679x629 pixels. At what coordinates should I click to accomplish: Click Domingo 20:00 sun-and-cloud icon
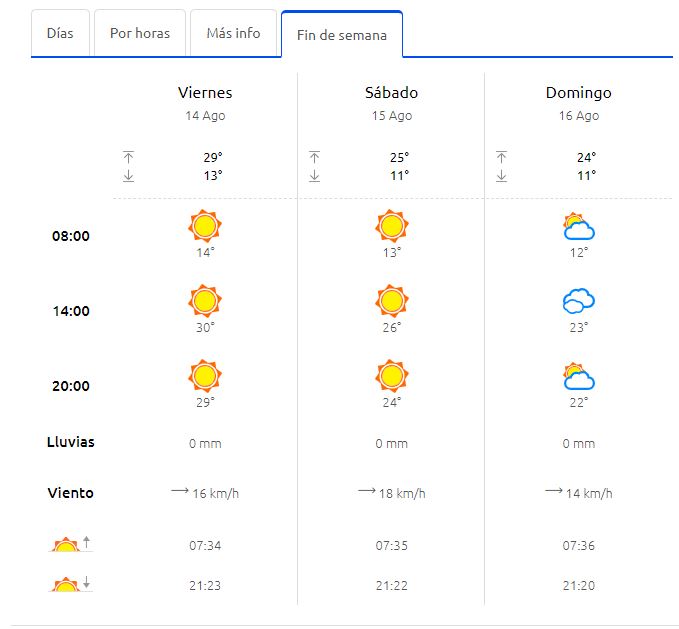[579, 376]
